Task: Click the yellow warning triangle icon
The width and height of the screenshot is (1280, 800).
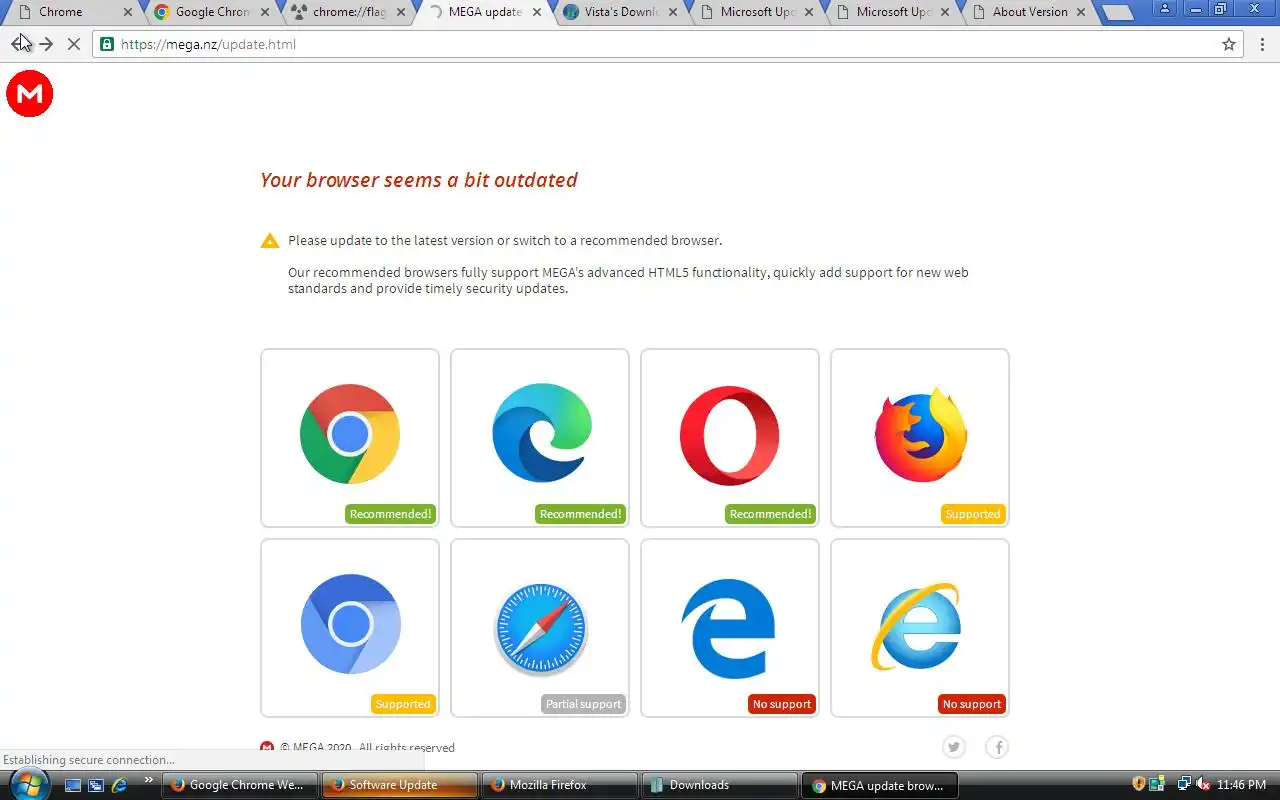Action: tap(270, 240)
